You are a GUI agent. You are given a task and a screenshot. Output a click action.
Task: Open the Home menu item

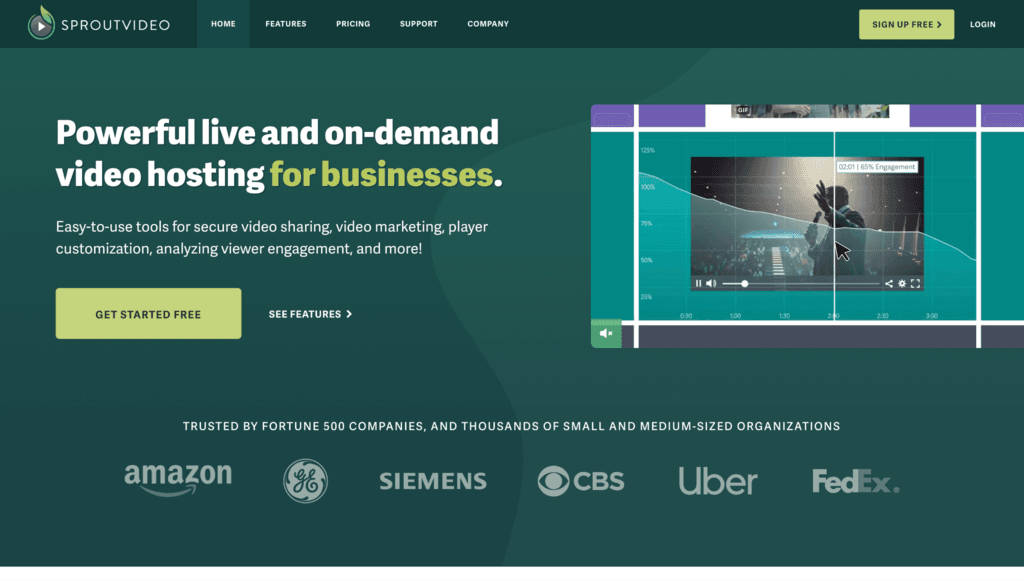223,24
